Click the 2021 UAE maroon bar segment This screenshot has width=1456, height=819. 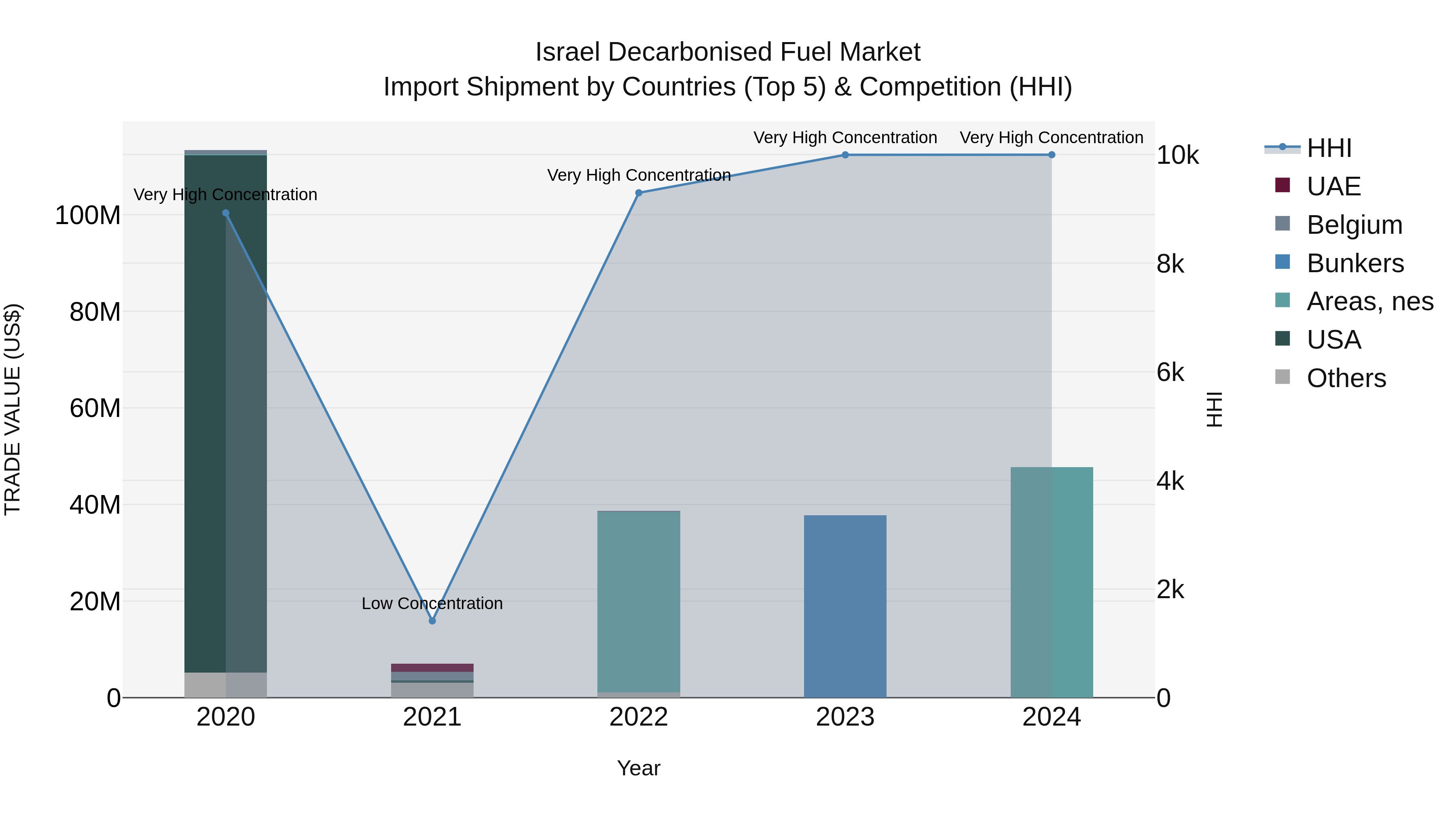(432, 667)
